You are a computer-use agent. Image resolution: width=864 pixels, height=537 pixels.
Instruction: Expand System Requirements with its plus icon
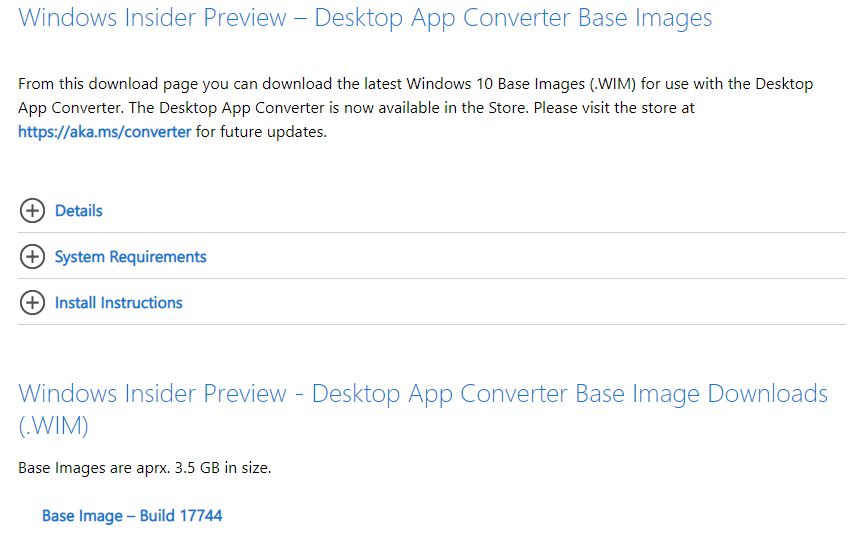pyautogui.click(x=32, y=257)
